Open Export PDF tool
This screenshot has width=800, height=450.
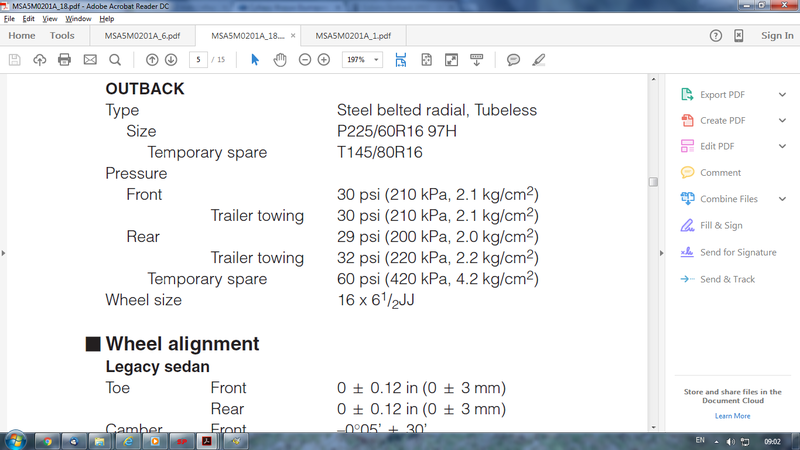(x=722, y=95)
